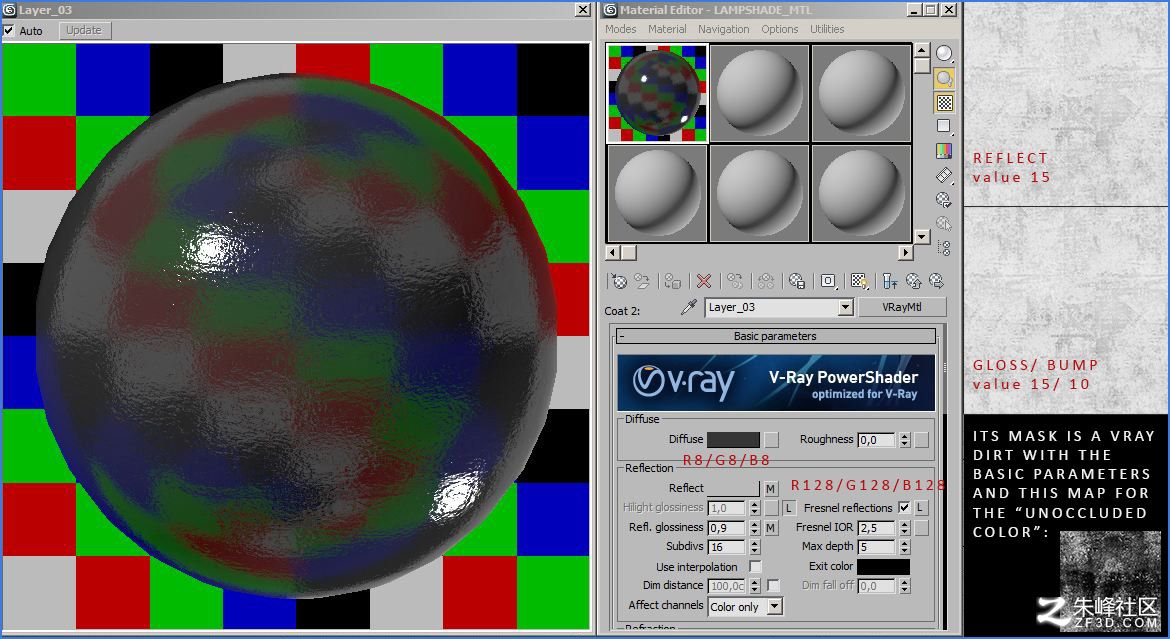Click Roughness spinner arrows
Screen dimensions: 1170x639
pos(904,440)
